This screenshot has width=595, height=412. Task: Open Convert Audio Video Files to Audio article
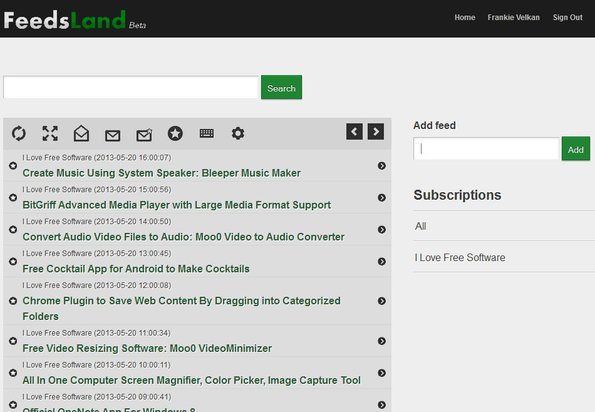click(183, 237)
